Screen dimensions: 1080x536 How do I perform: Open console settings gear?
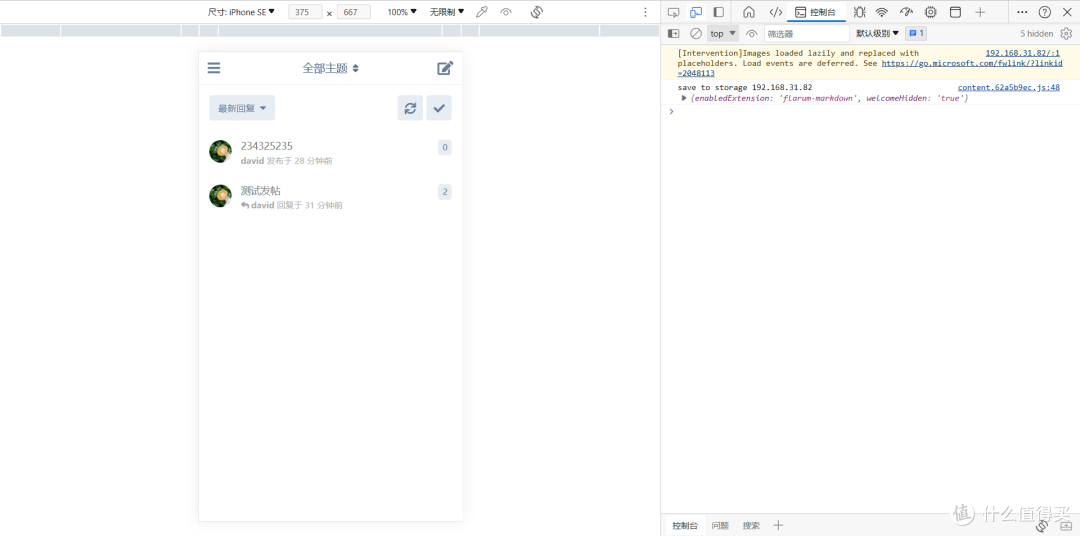tap(1066, 33)
